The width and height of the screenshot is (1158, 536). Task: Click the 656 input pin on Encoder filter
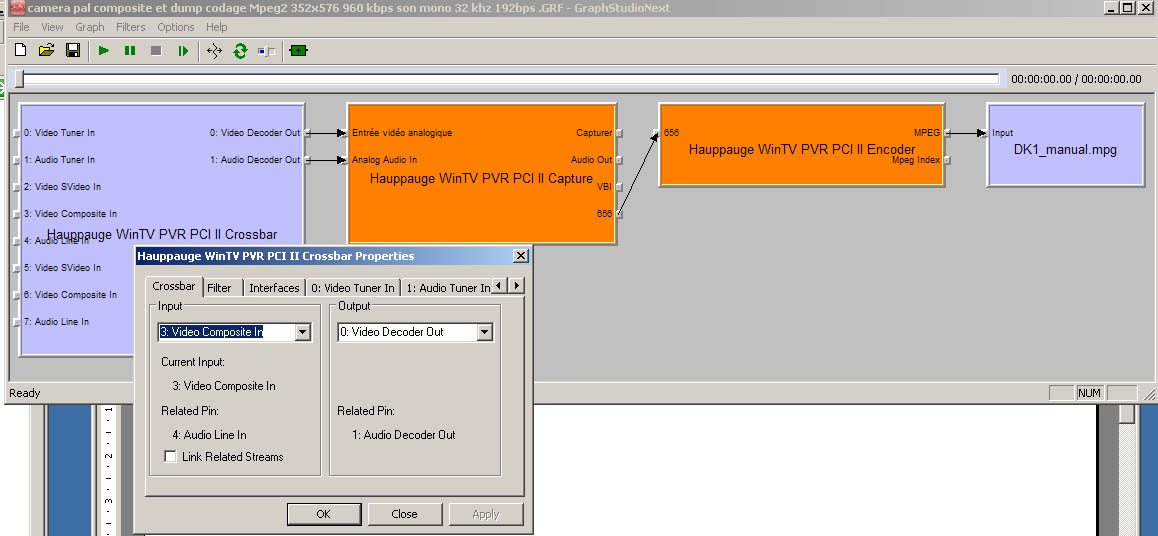(x=657, y=133)
